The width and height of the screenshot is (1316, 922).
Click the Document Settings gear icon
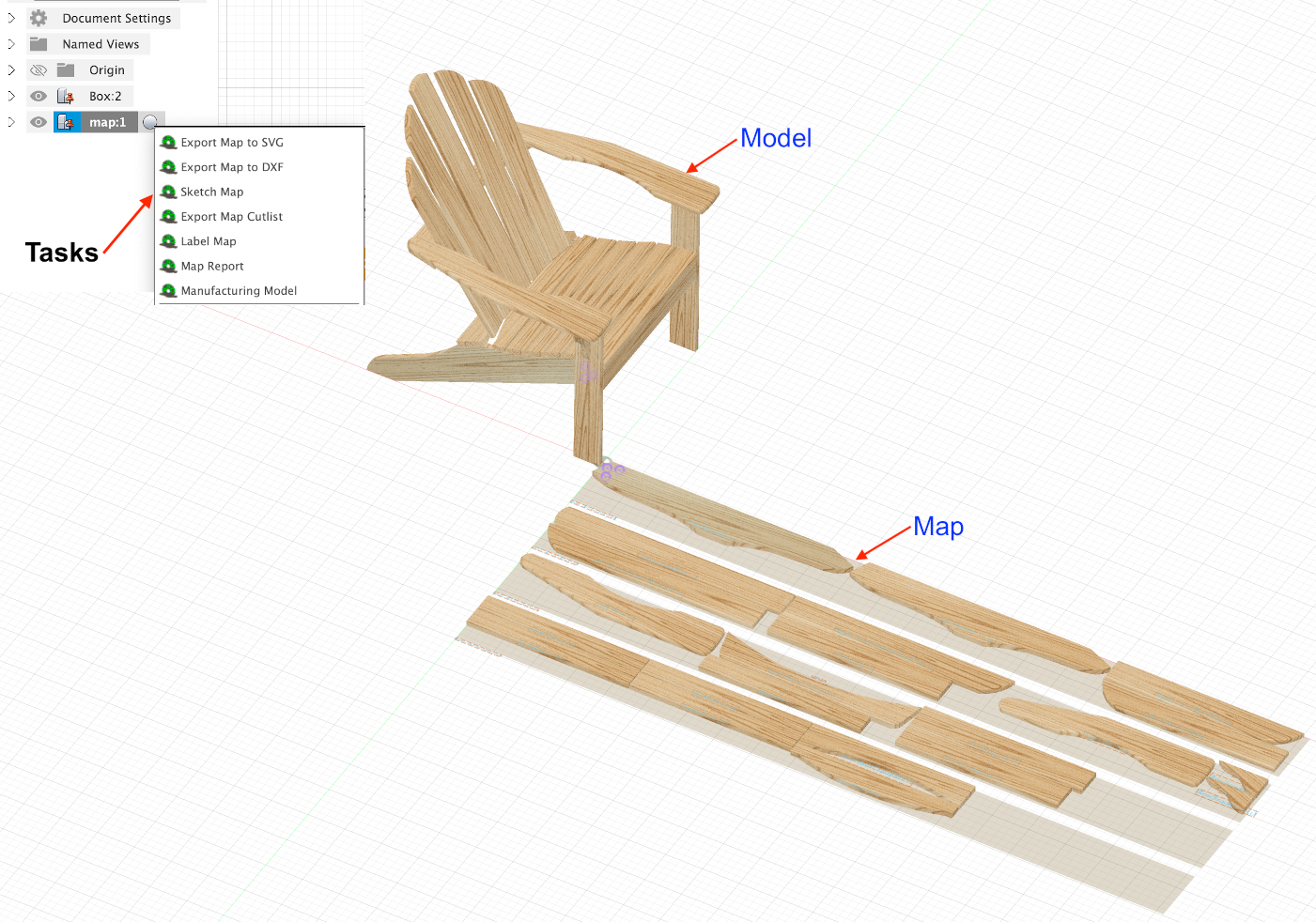[x=39, y=18]
